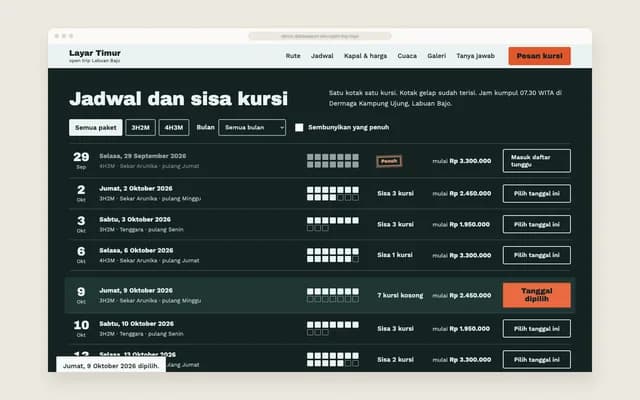Filter trips by 4H3M package
Image resolution: width=640 pixels, height=400 pixels.
click(x=174, y=128)
